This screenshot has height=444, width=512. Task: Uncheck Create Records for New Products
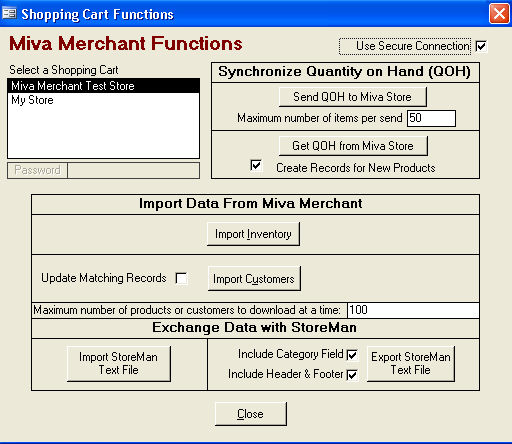point(256,166)
